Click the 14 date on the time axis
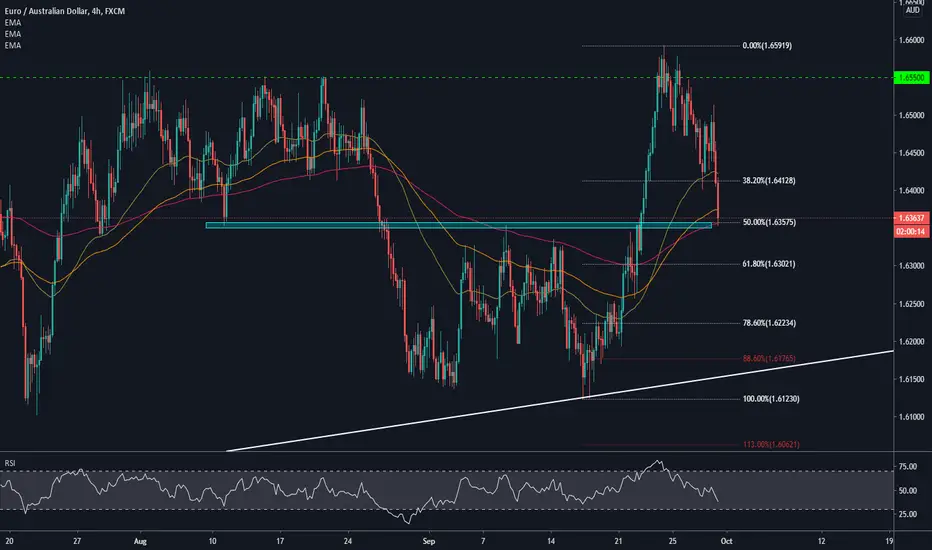This screenshot has height=550, width=932. [552, 541]
